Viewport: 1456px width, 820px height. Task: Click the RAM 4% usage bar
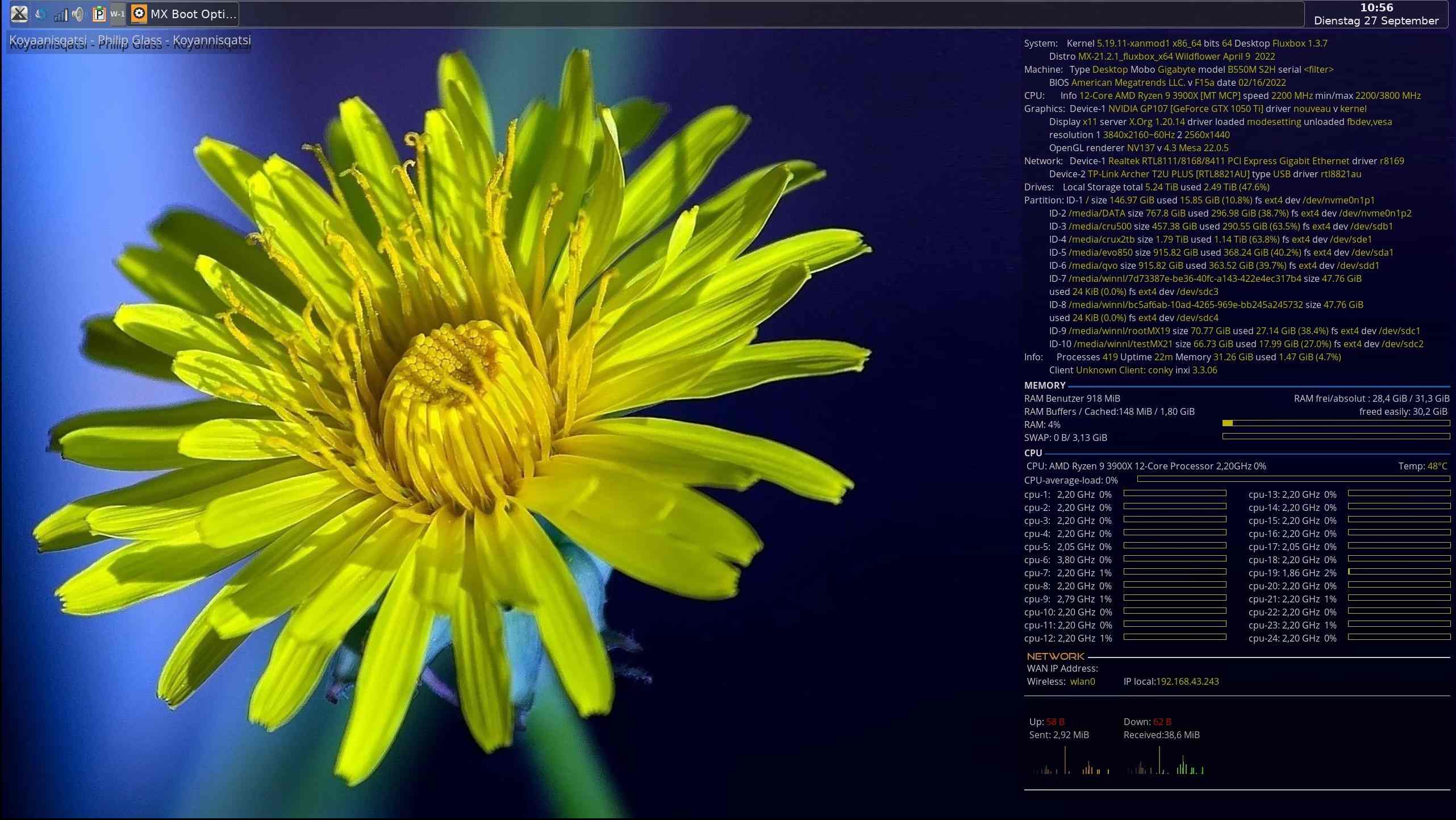click(x=1336, y=423)
